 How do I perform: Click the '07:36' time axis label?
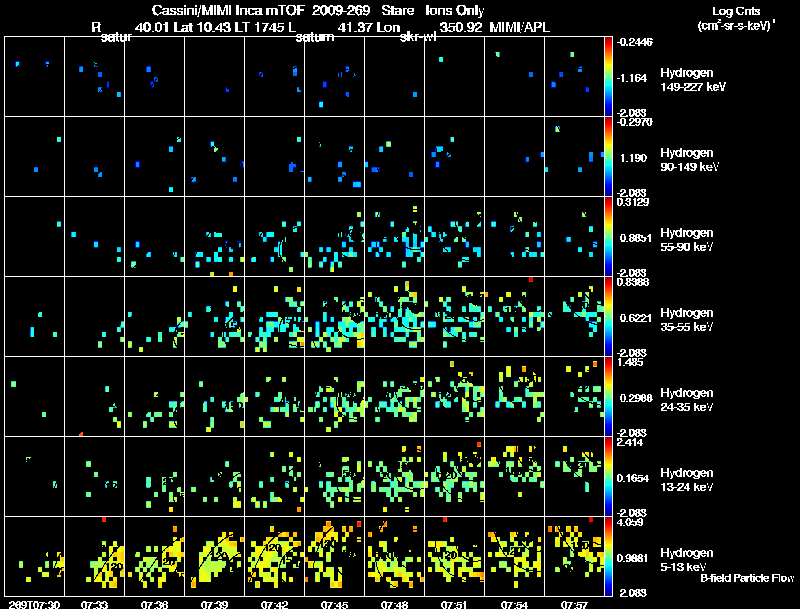coord(154,604)
